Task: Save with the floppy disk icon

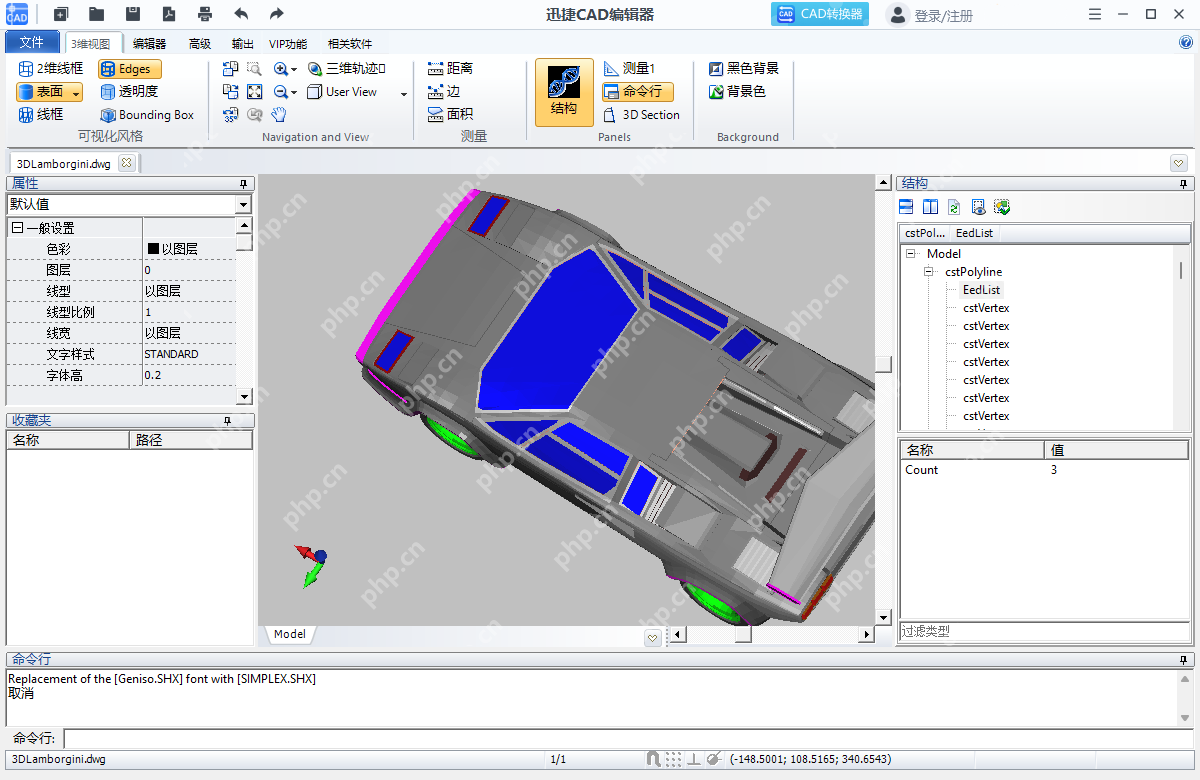Action: (x=133, y=14)
